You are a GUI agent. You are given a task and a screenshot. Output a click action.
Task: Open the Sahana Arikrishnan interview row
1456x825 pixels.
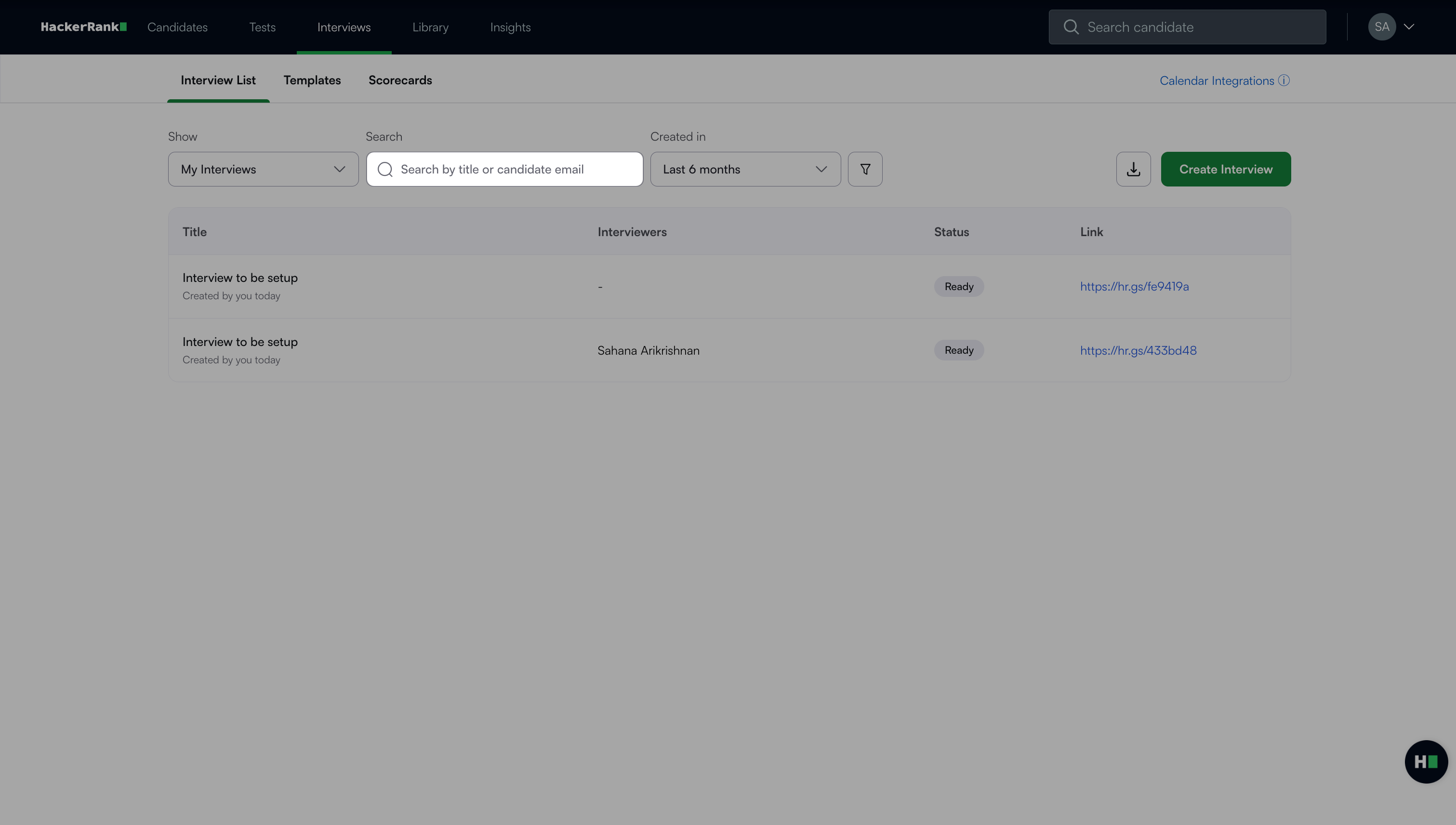[239, 342]
